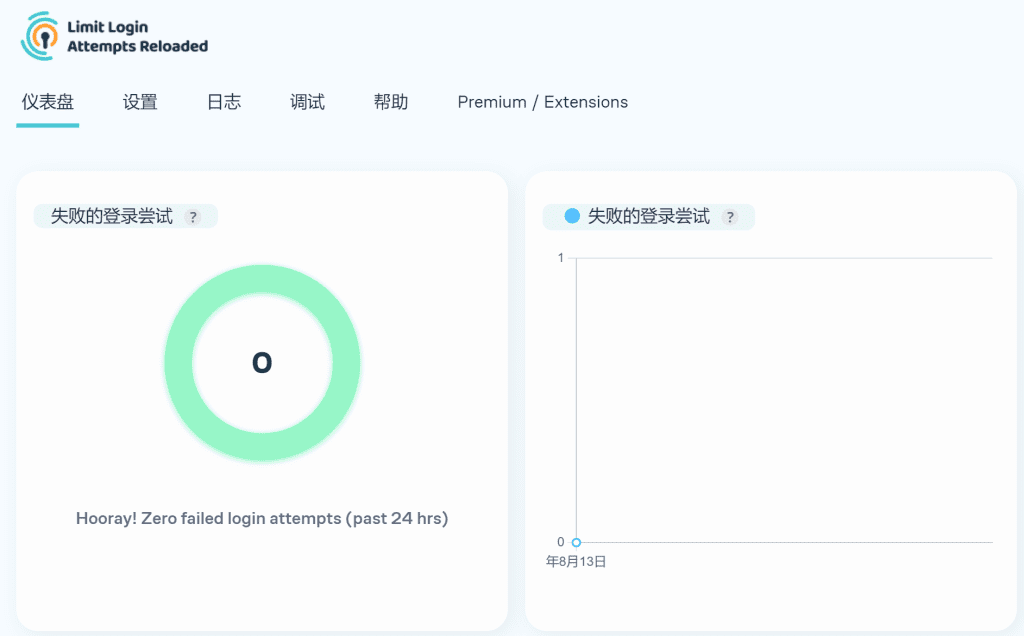The height and width of the screenshot is (636, 1024).
Task: Select the 调试 tab
Action: (307, 102)
